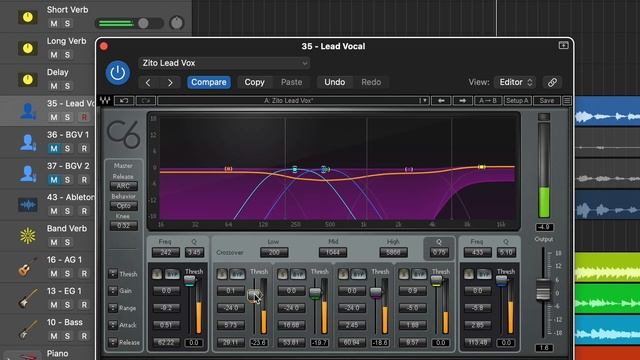
Task: Select the yellow band node on the EQ graph
Action: click(x=482, y=167)
